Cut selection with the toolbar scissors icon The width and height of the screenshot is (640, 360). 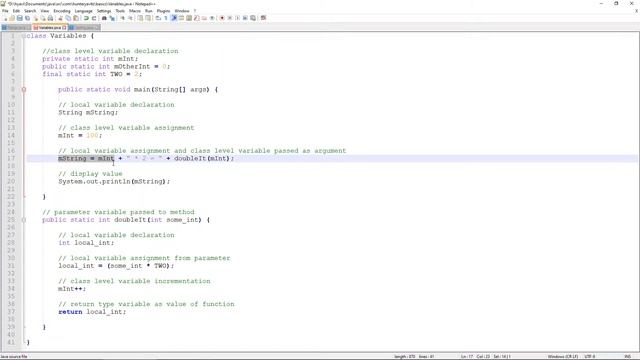[60, 18]
